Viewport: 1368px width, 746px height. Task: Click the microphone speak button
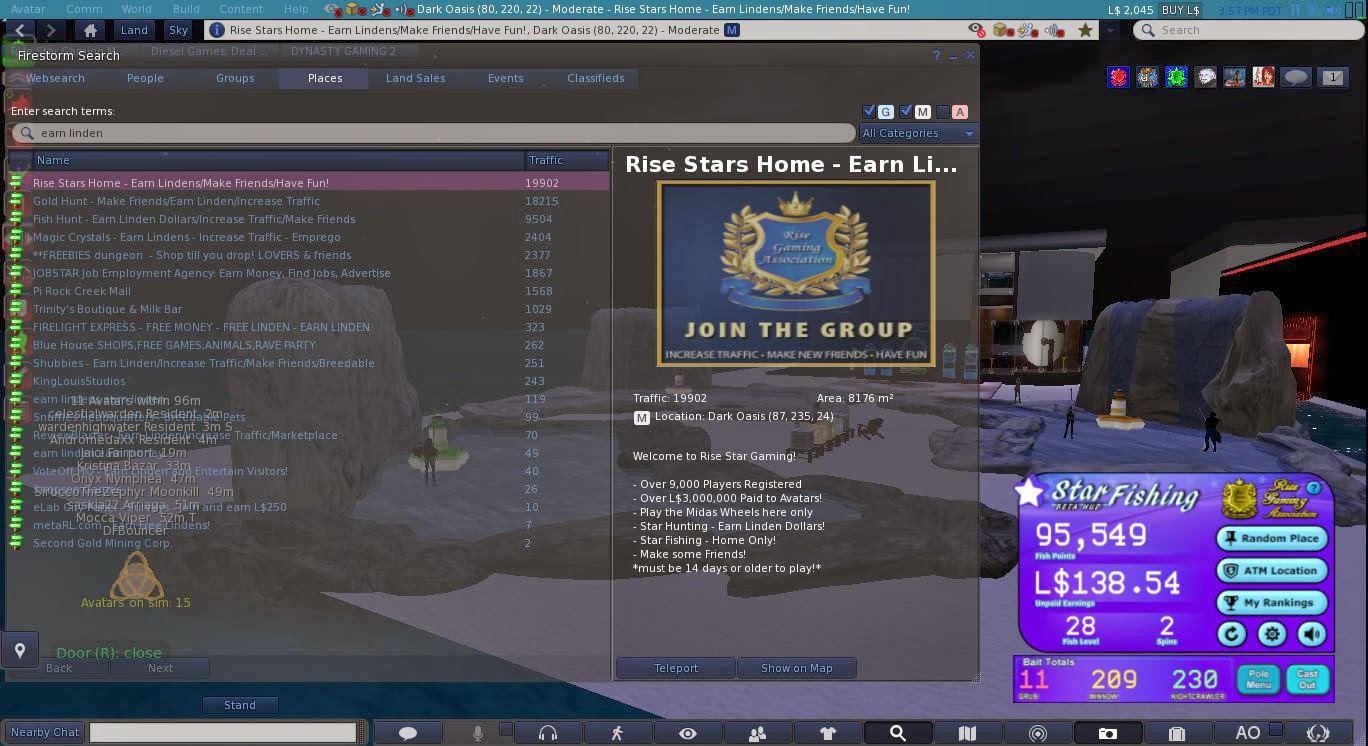(x=478, y=733)
